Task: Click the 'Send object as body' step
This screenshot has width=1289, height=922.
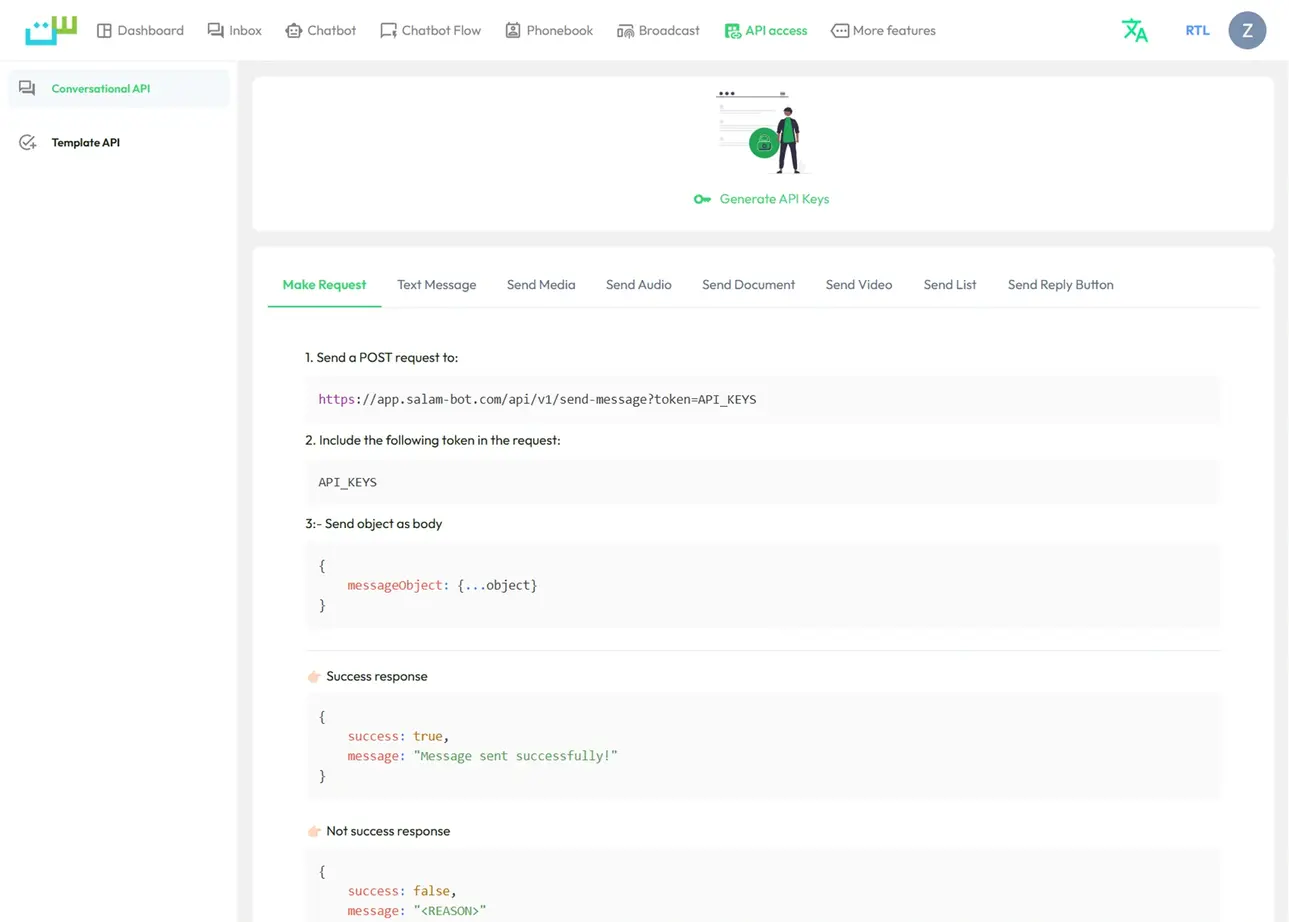Action: (374, 523)
